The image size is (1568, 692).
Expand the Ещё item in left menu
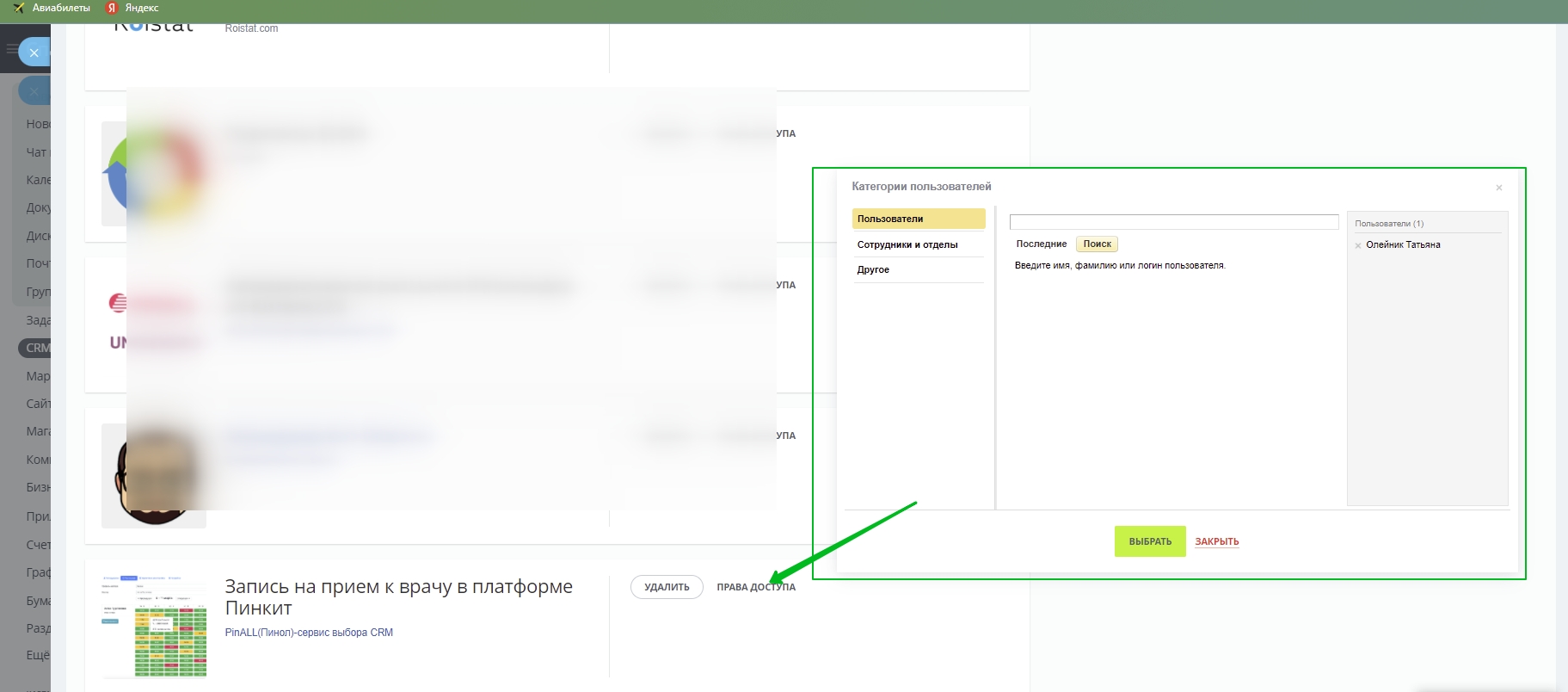point(37,655)
